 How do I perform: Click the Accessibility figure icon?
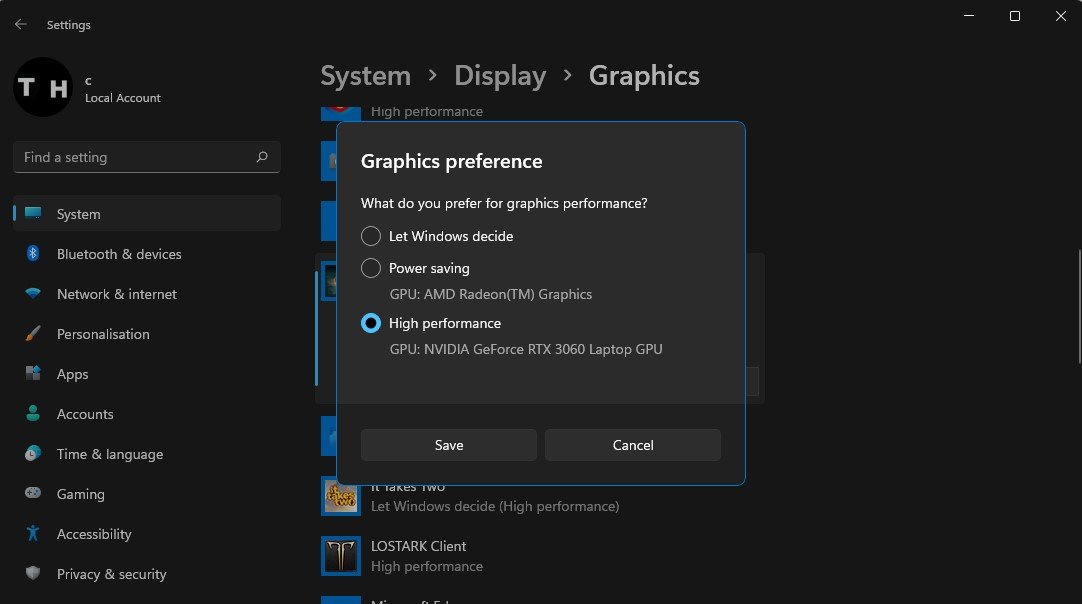tap(33, 534)
